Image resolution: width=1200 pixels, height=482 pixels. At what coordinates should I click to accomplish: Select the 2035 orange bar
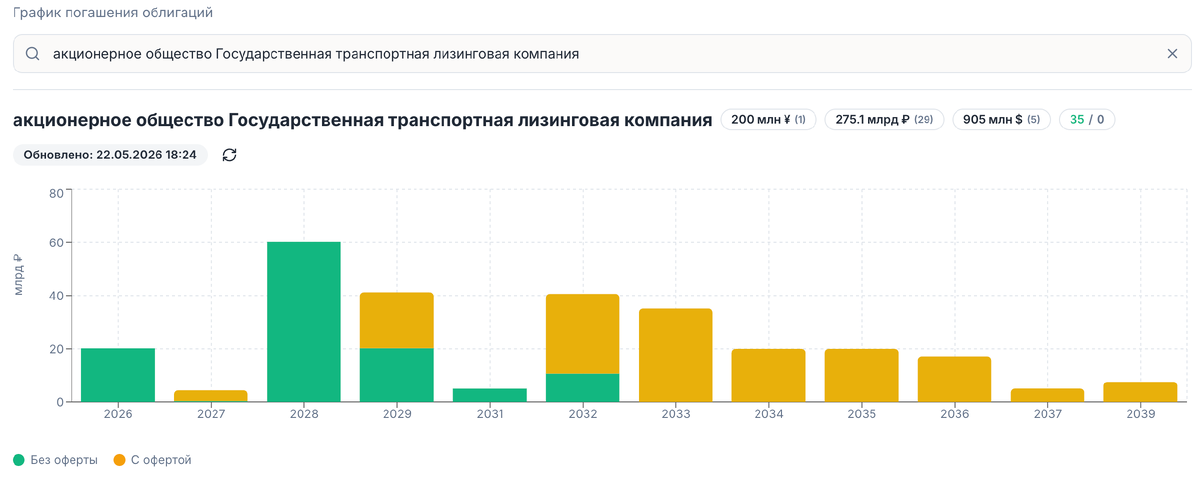(x=862, y=375)
